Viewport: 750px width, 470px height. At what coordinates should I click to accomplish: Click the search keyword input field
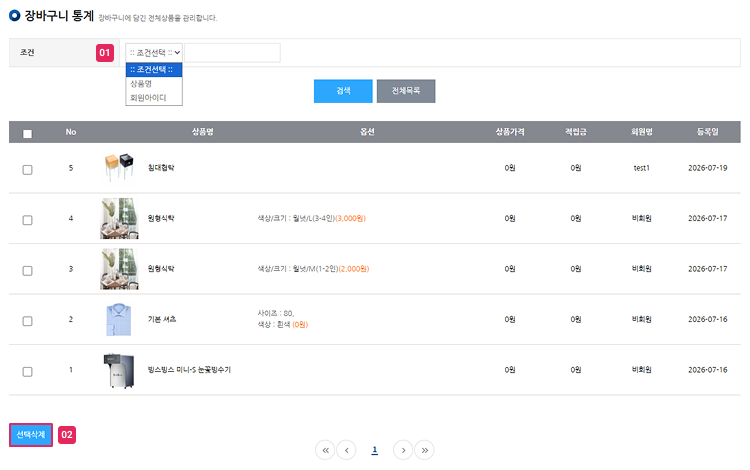pos(232,53)
